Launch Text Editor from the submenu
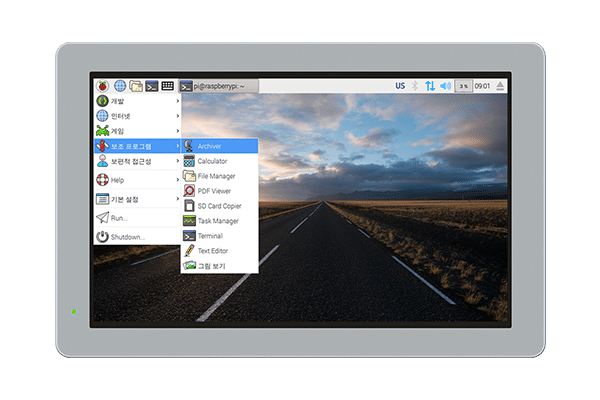This screenshot has width=600, height=400. coord(220,251)
